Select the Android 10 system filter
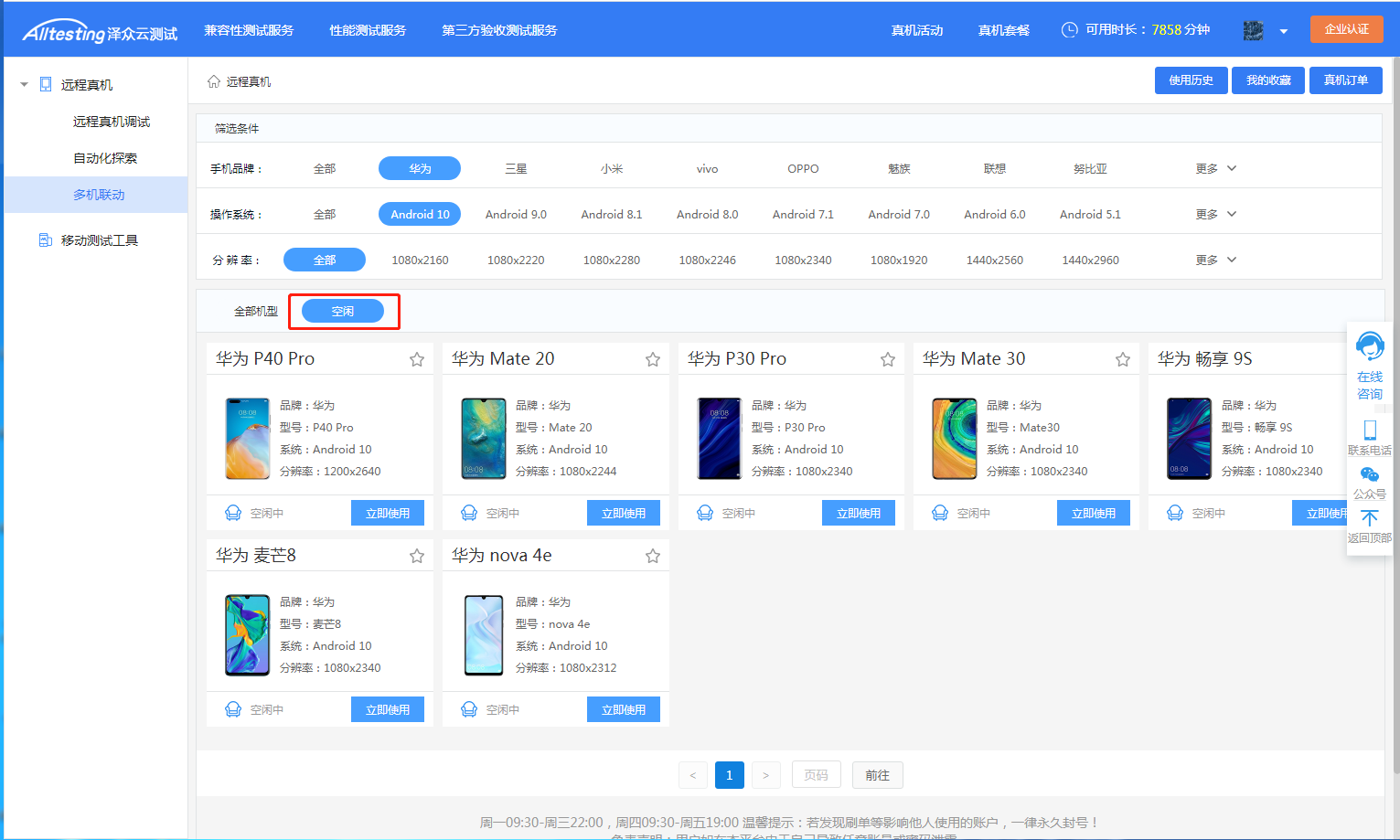The height and width of the screenshot is (840, 1400). (420, 214)
